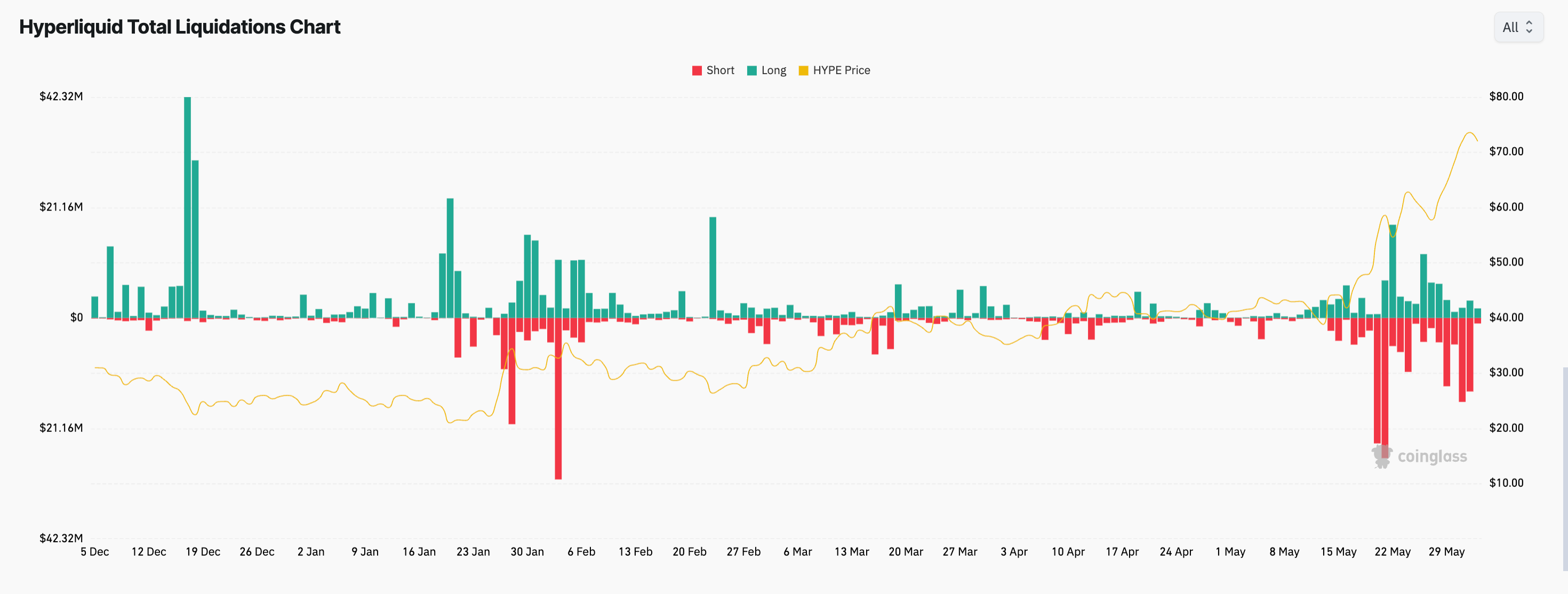This screenshot has width=1568, height=594.
Task: Click the $20.00 price axis label
Action: point(1507,428)
